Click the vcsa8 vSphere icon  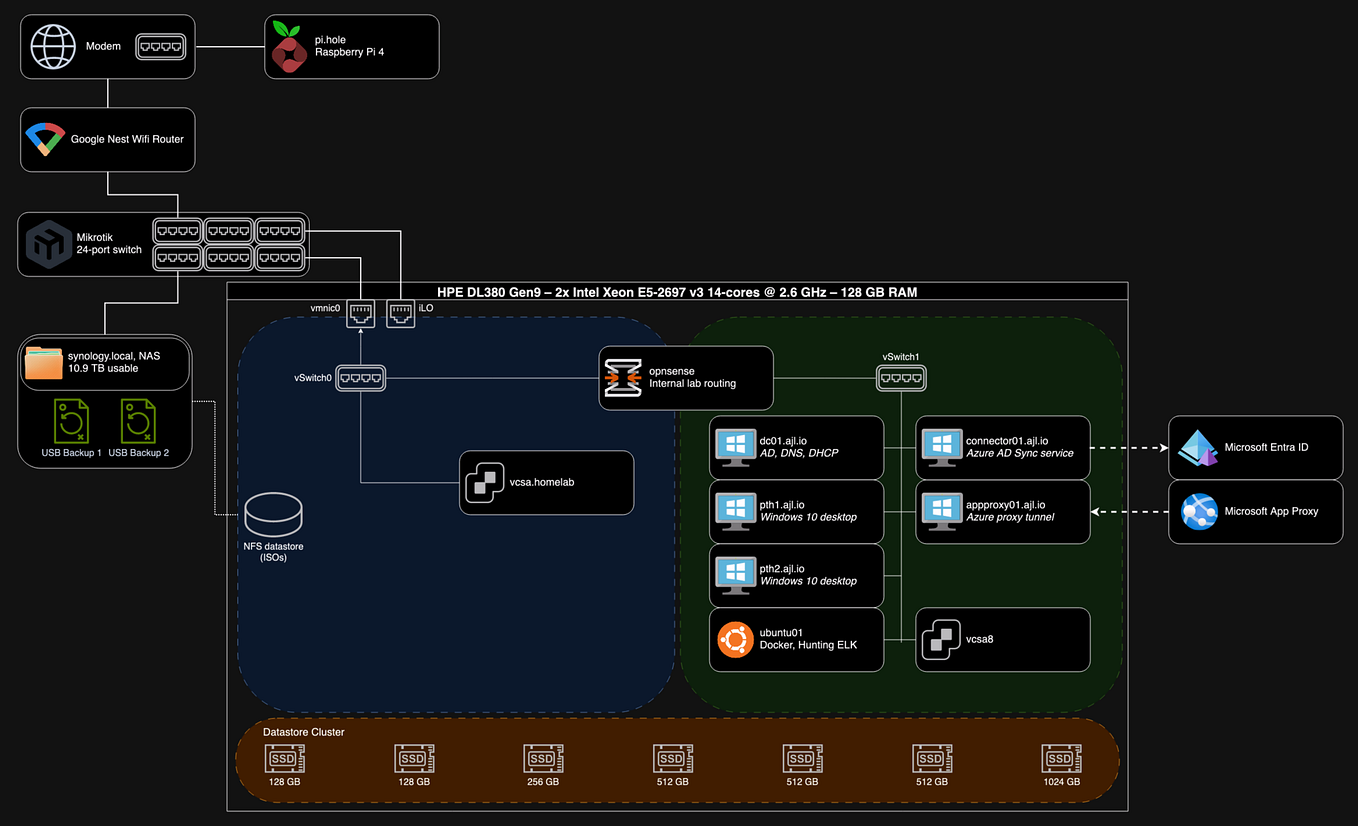pos(941,639)
